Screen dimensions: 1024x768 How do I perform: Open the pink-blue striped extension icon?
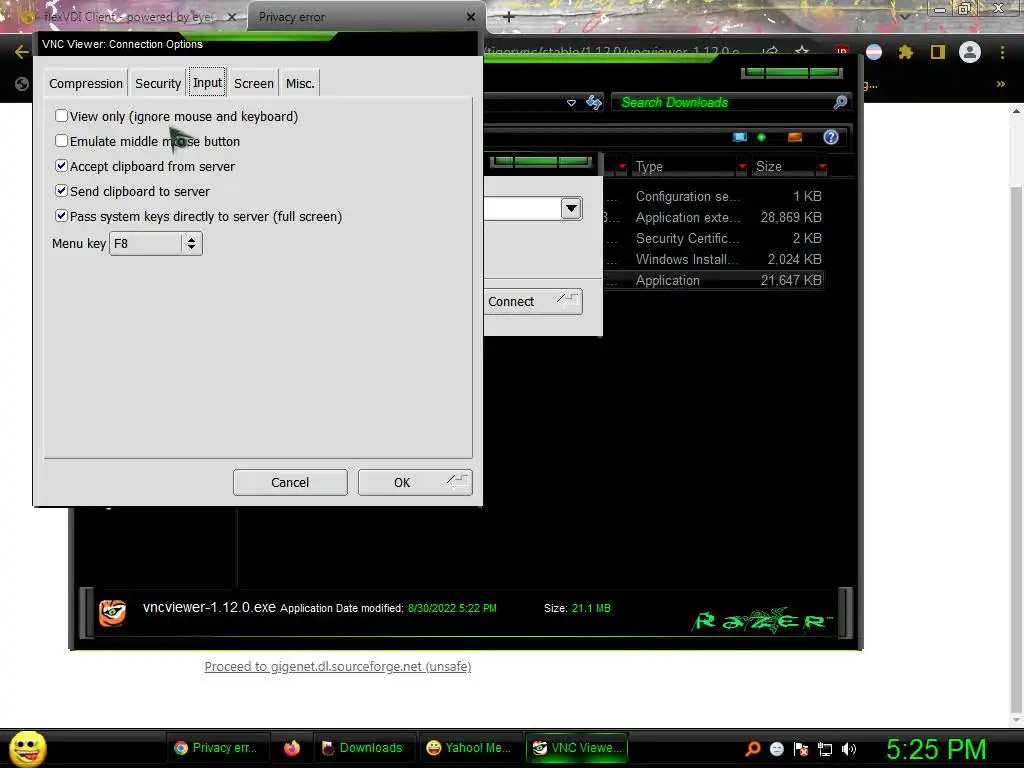pyautogui.click(x=874, y=52)
